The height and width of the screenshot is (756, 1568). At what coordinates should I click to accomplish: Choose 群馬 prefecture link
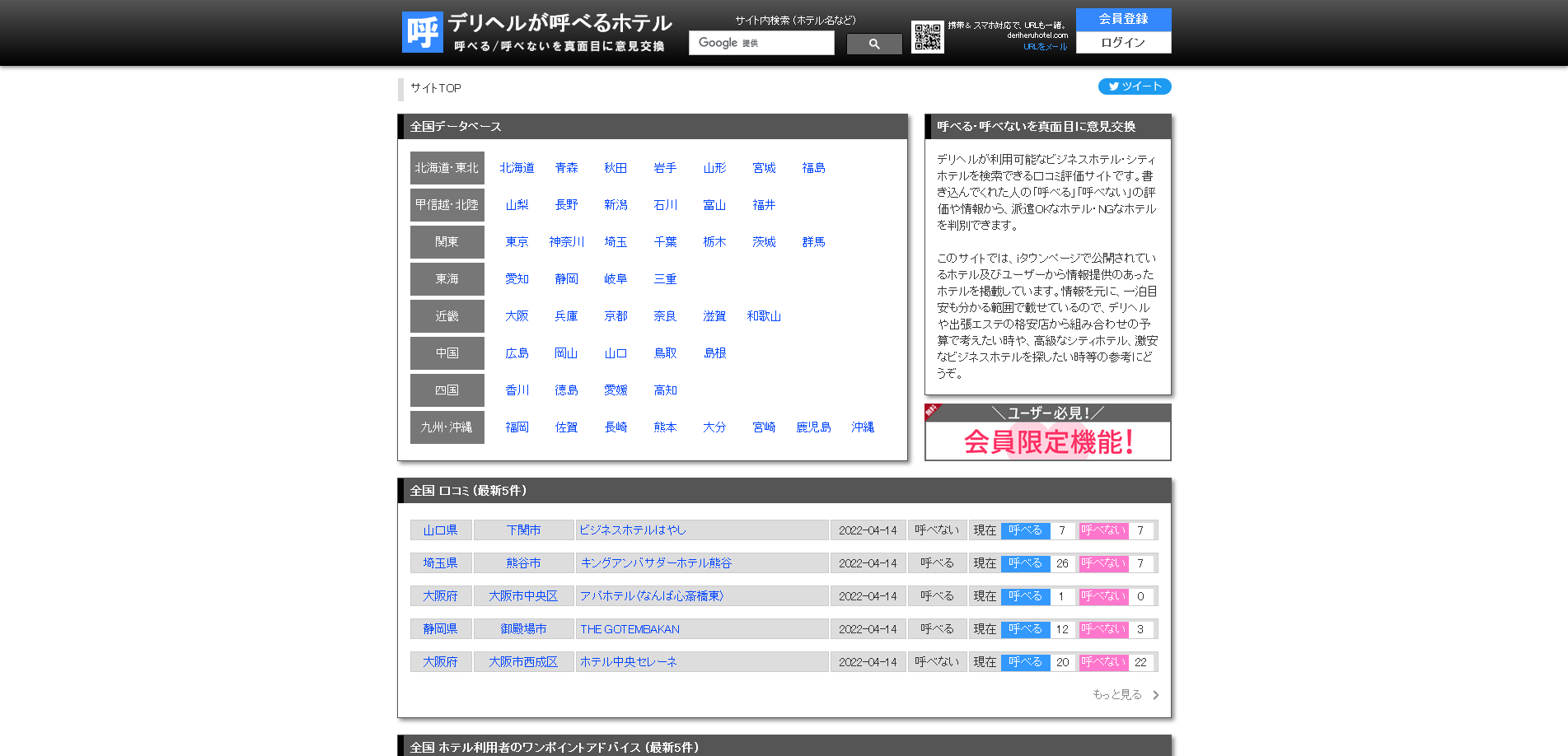pos(813,242)
